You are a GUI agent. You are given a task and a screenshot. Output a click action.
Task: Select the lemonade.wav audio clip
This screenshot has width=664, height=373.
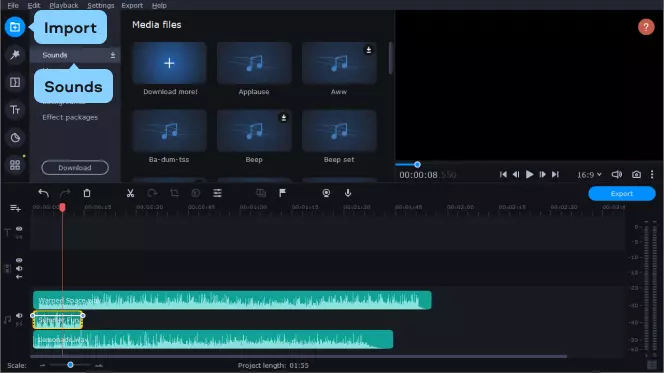click(213, 340)
